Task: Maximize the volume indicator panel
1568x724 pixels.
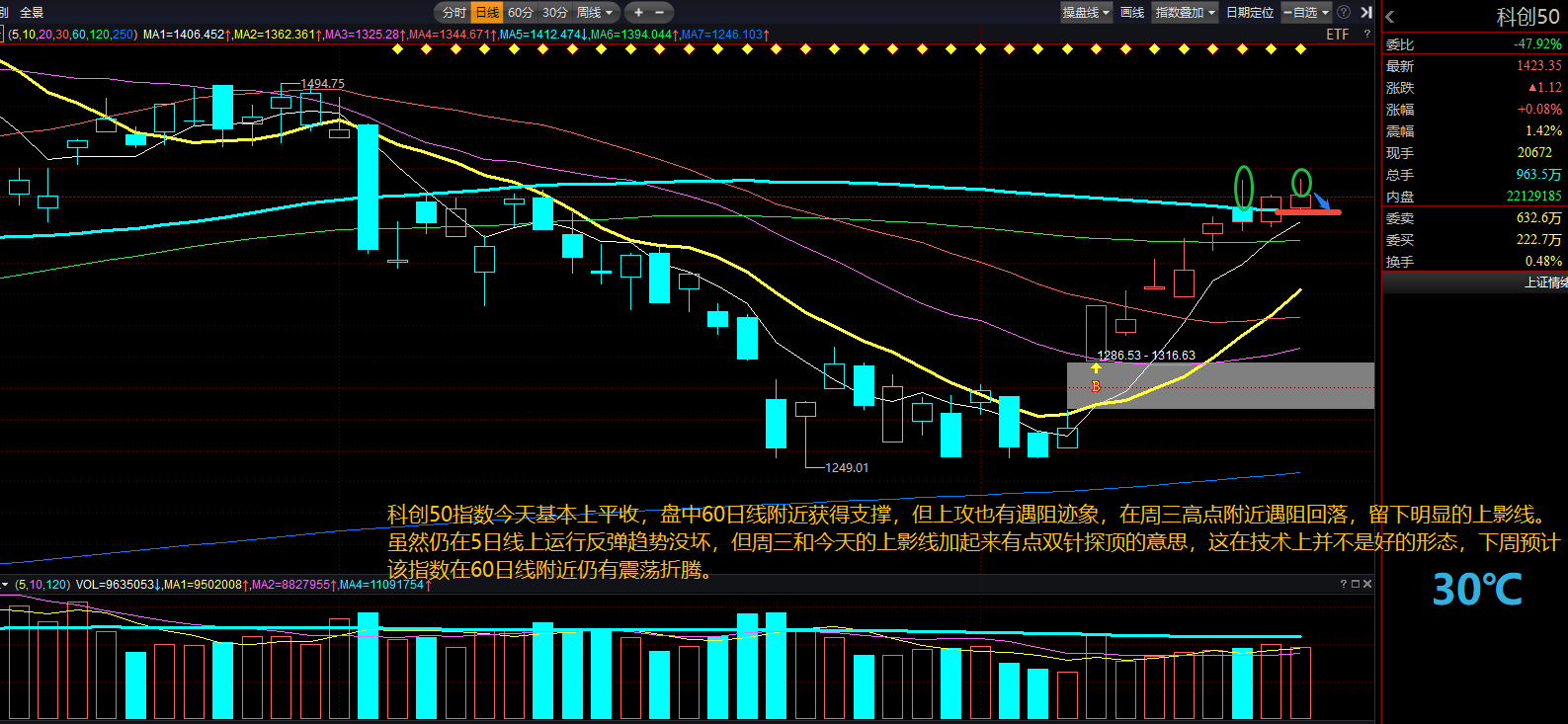Action: click(x=1356, y=584)
